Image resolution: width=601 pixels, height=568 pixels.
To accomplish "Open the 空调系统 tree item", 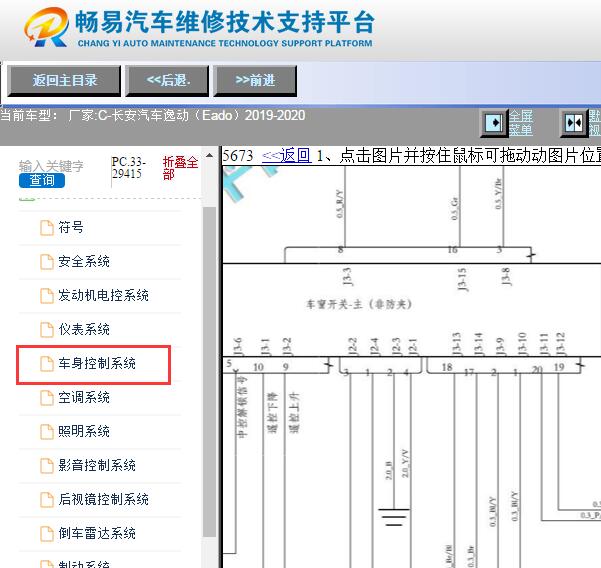I will [x=84, y=397].
